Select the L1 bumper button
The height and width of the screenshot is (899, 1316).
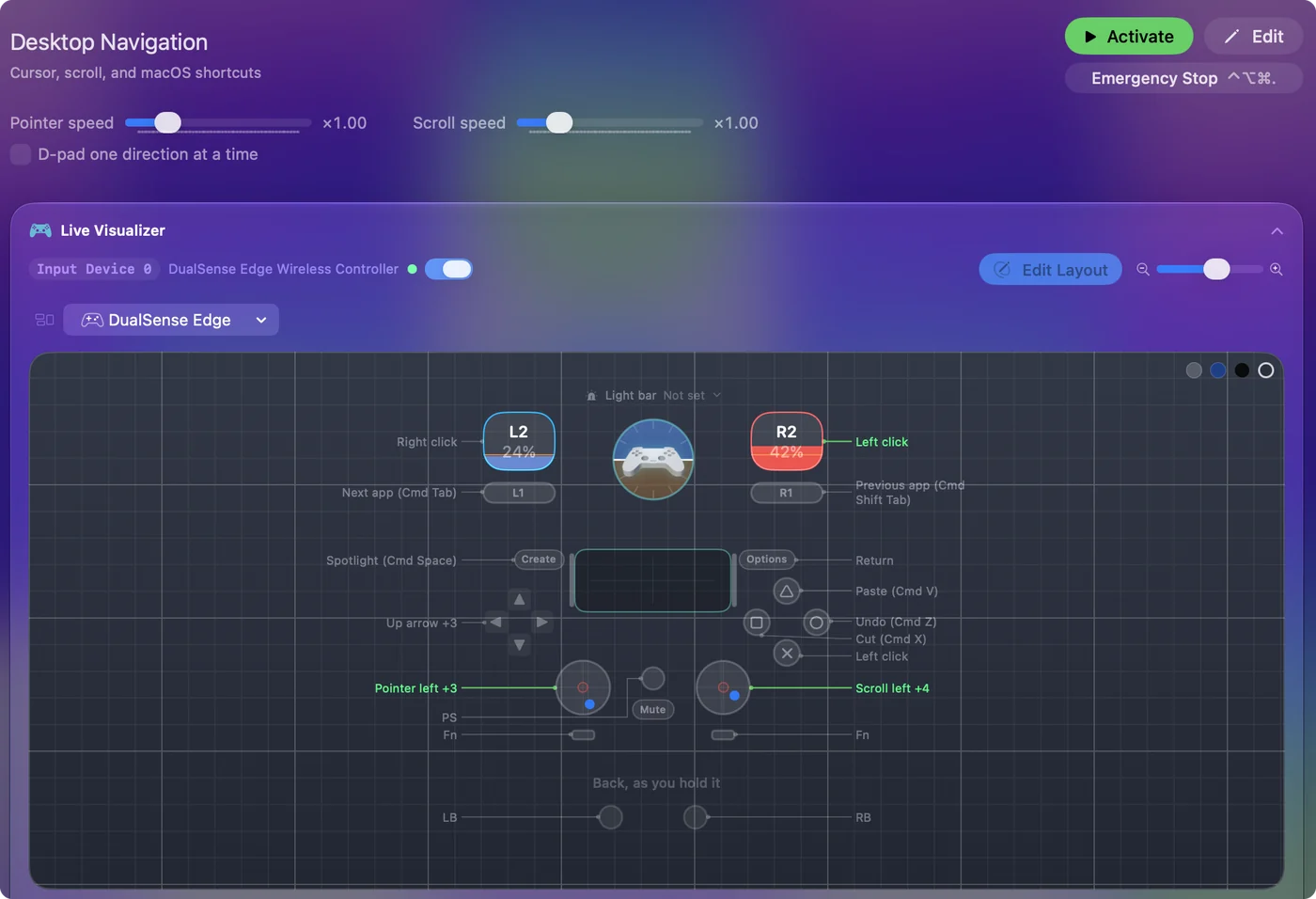point(519,493)
